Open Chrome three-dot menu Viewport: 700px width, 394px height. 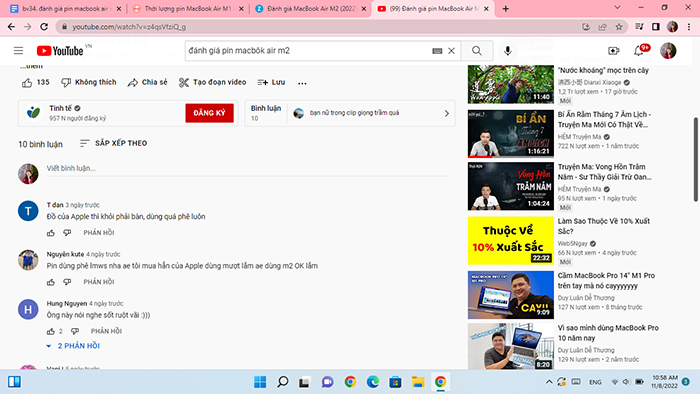pyautogui.click(x=689, y=27)
